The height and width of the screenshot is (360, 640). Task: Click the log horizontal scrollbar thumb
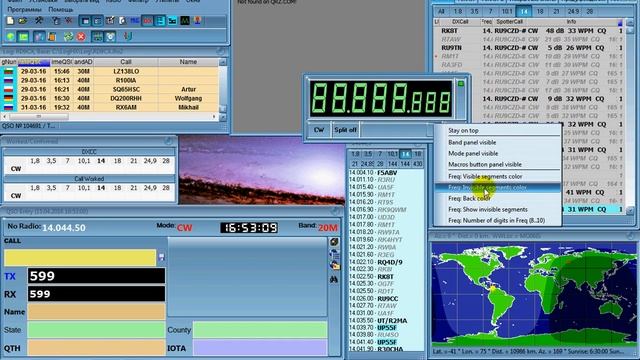coord(39,117)
